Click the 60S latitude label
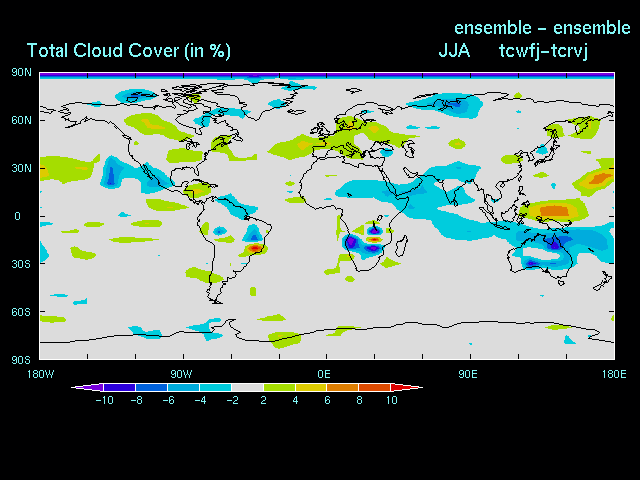 (x=21, y=312)
